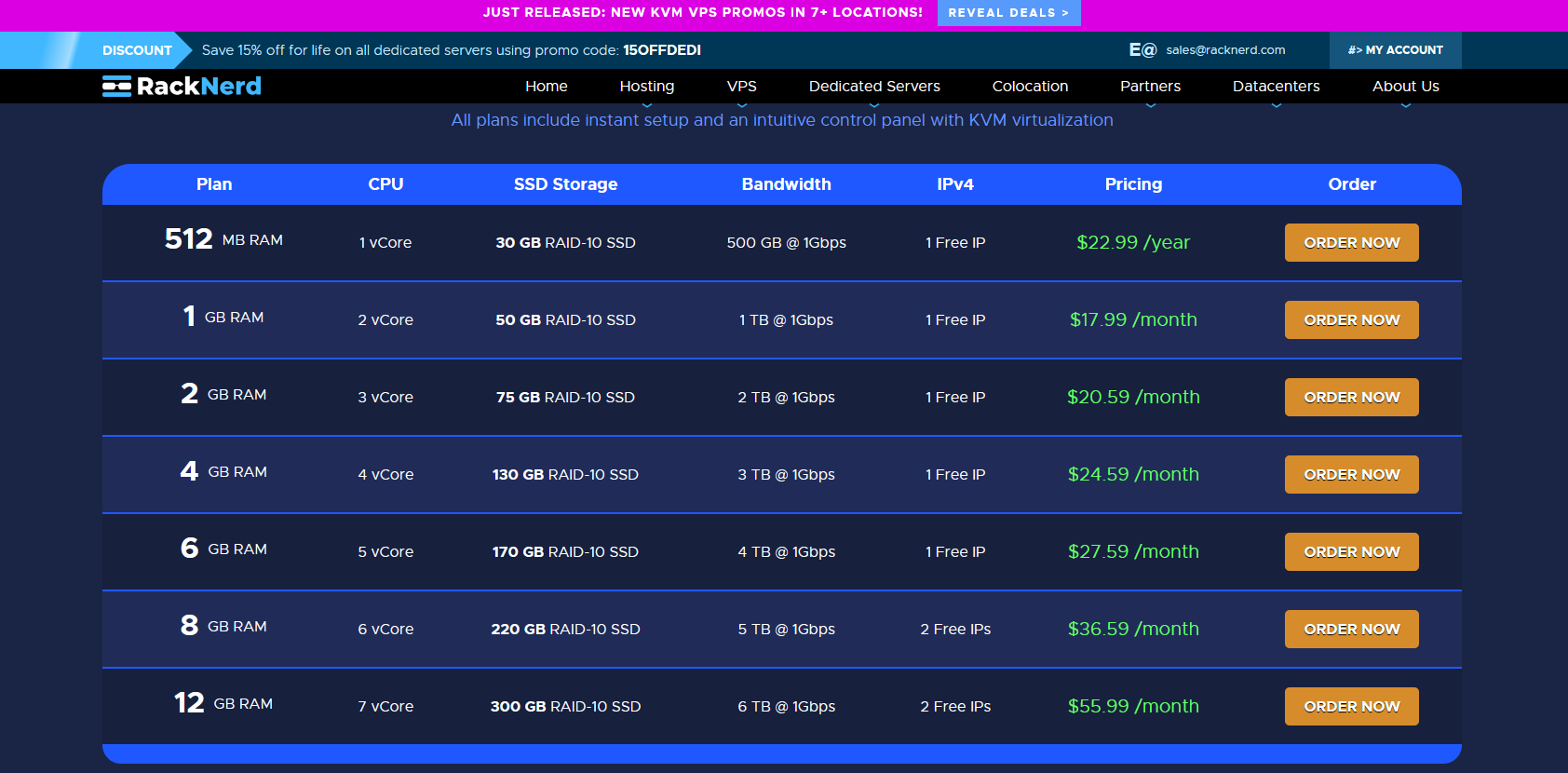Open the Dedicated Servers dropdown
The width and height of the screenshot is (1568, 773).
tap(874, 87)
